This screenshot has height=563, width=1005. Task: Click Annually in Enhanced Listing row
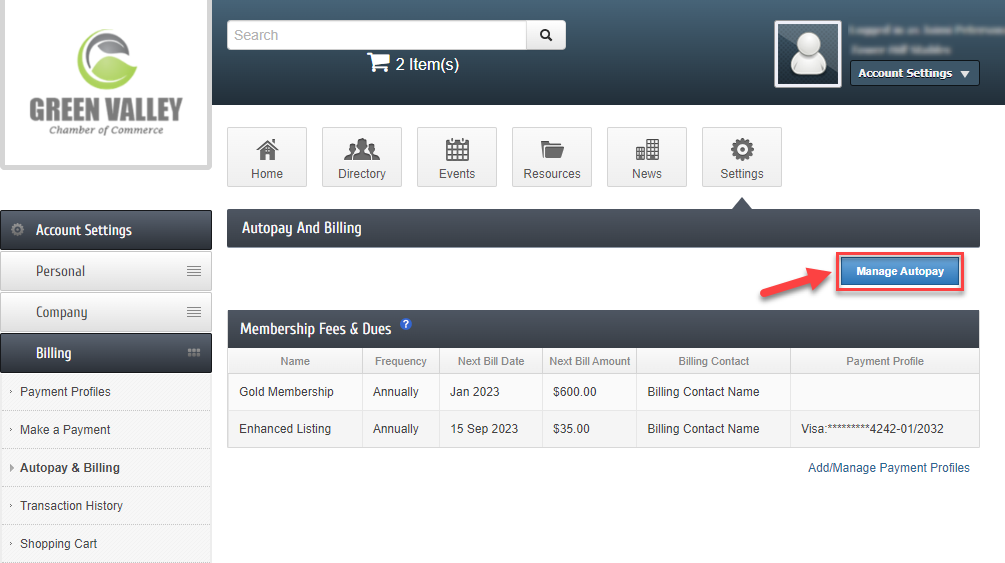click(395, 429)
